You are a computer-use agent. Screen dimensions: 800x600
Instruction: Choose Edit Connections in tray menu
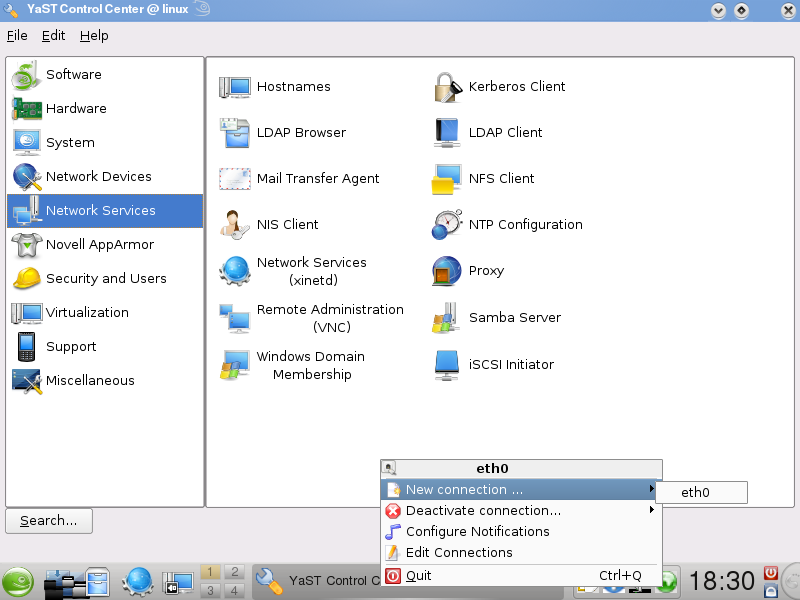pyautogui.click(x=521, y=553)
